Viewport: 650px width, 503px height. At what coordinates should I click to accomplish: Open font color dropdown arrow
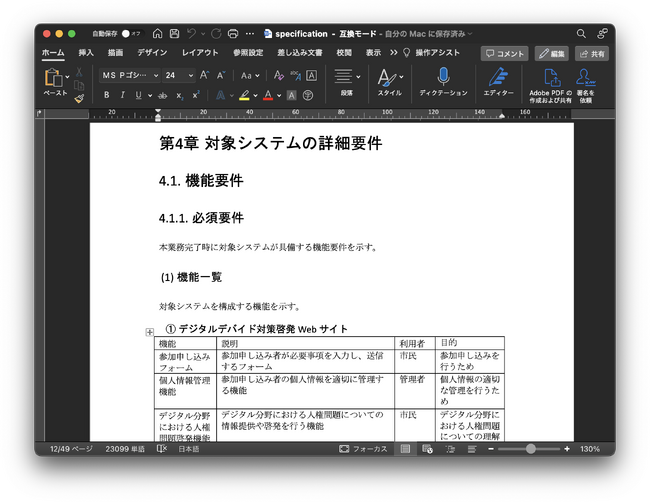(279, 96)
